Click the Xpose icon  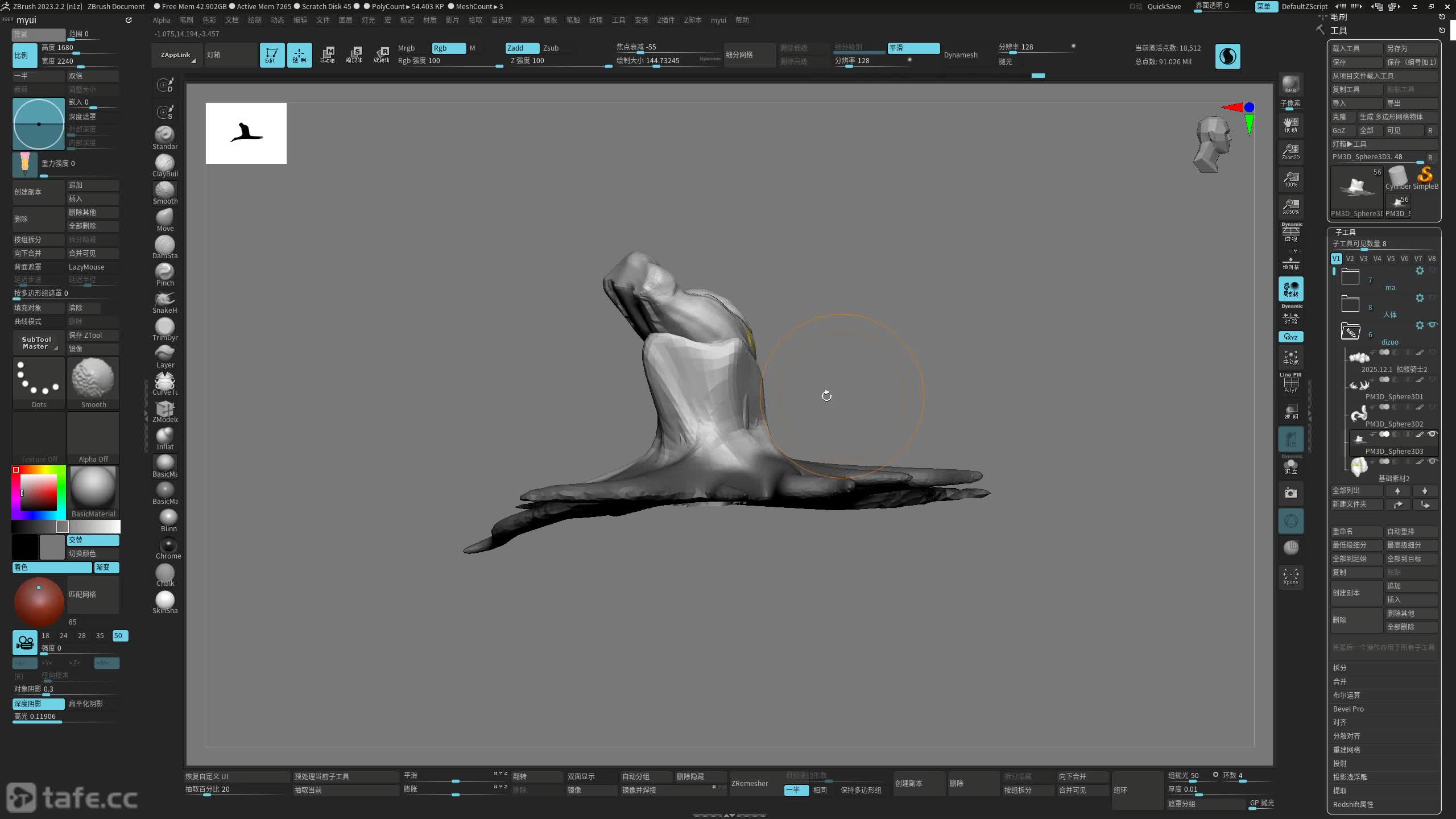[x=1290, y=576]
